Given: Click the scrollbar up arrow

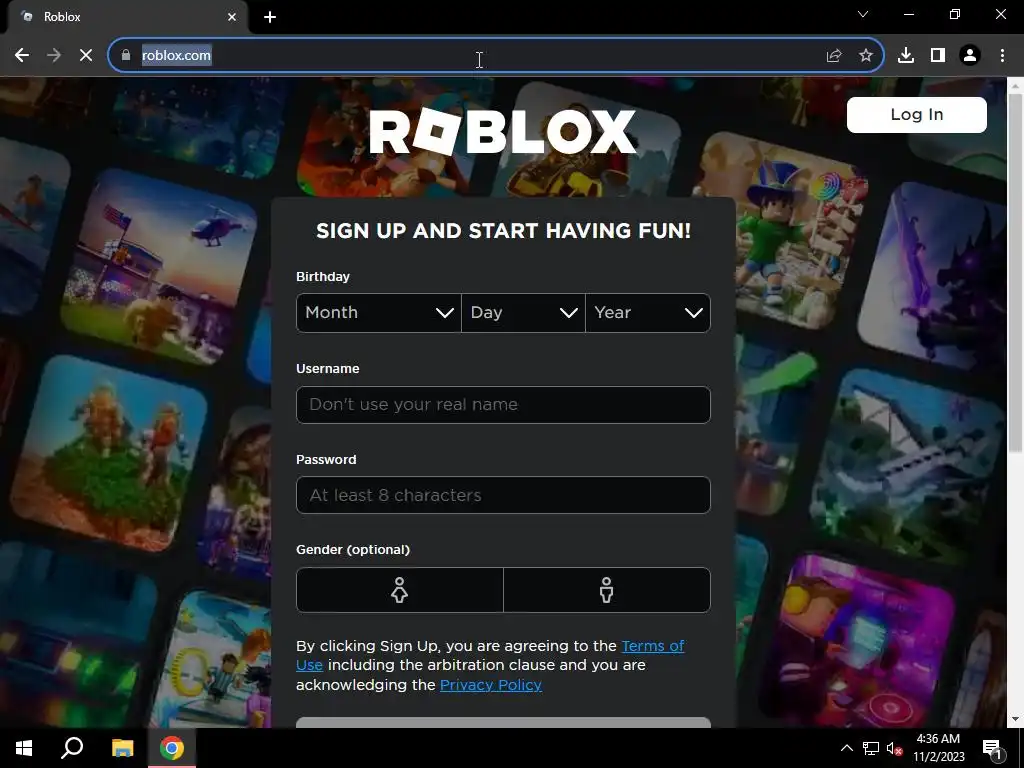Looking at the screenshot, I should pyautogui.click(x=1016, y=85).
